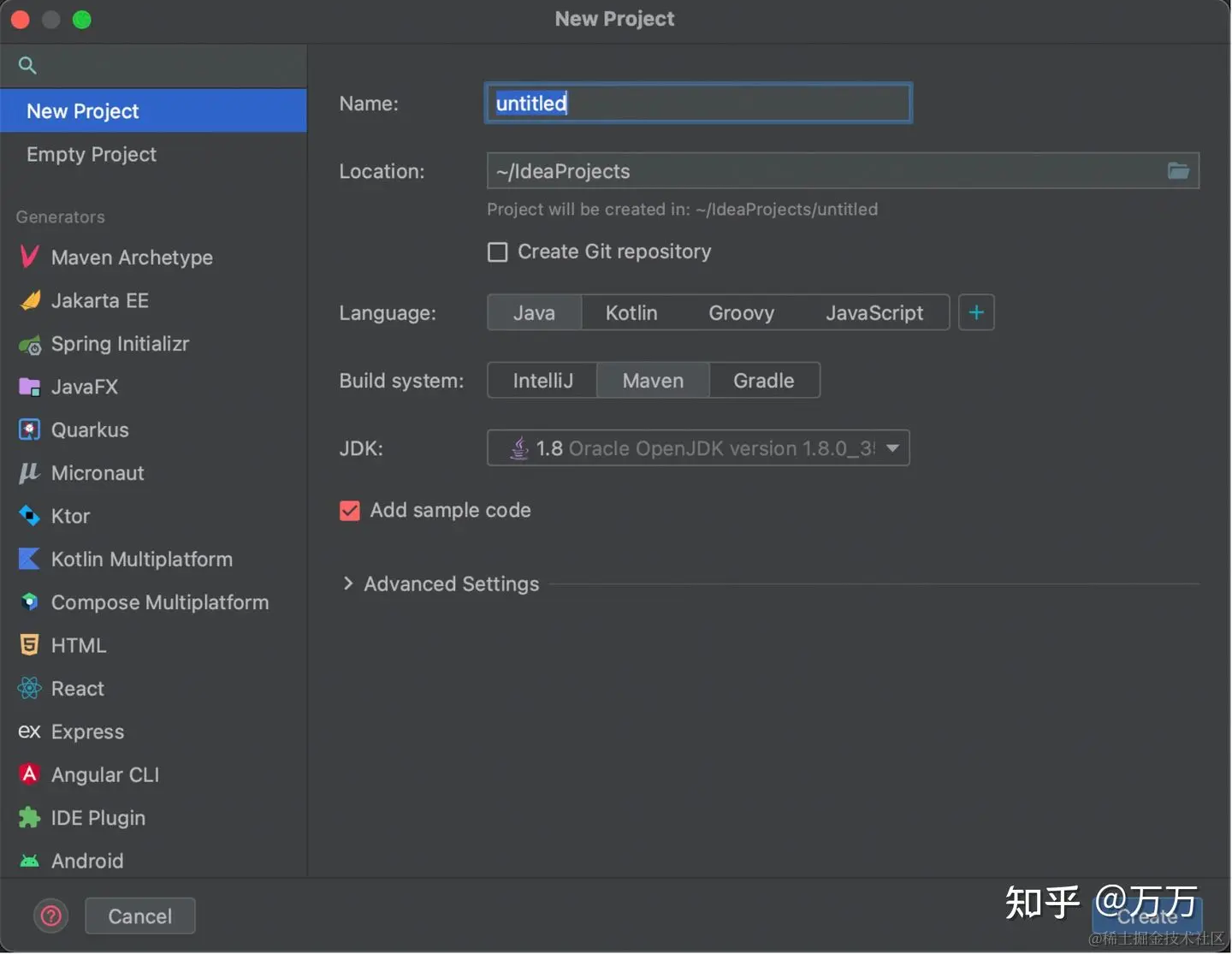Select Kotlin as the language
This screenshot has height=954, width=1232.
coord(631,313)
